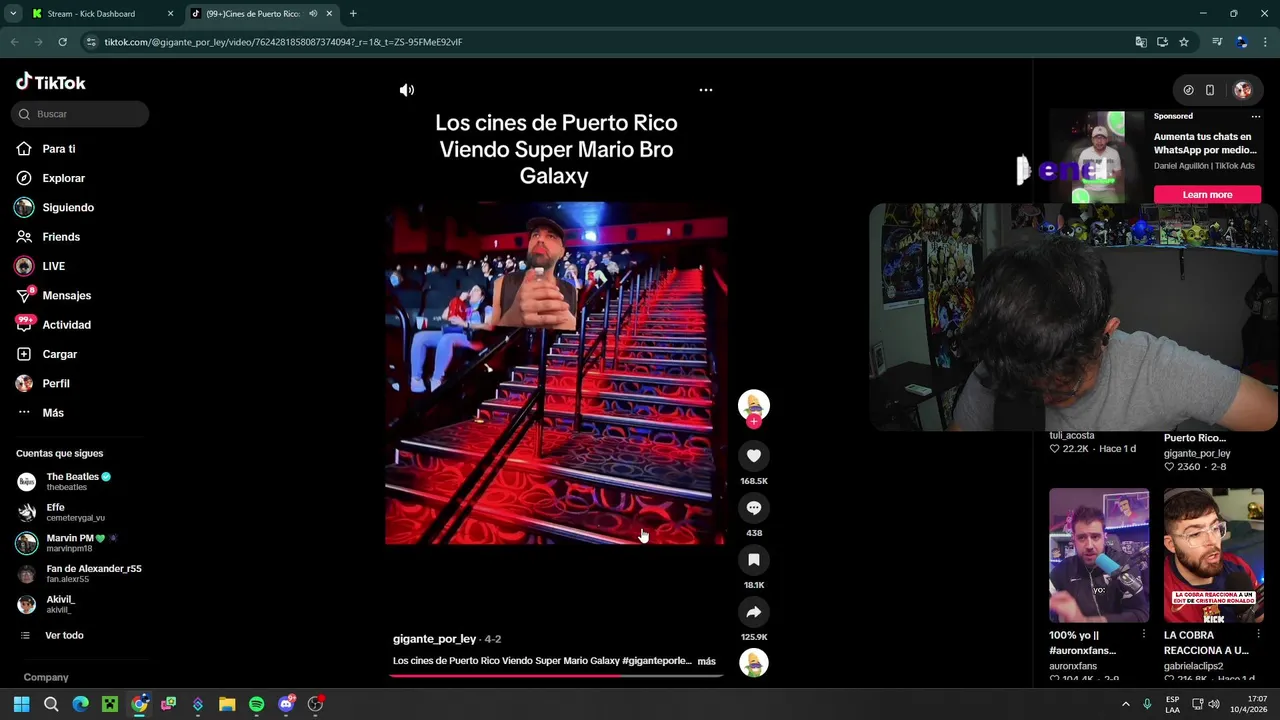Click the TikTok logo
This screenshot has width=1280, height=720.
(51, 82)
